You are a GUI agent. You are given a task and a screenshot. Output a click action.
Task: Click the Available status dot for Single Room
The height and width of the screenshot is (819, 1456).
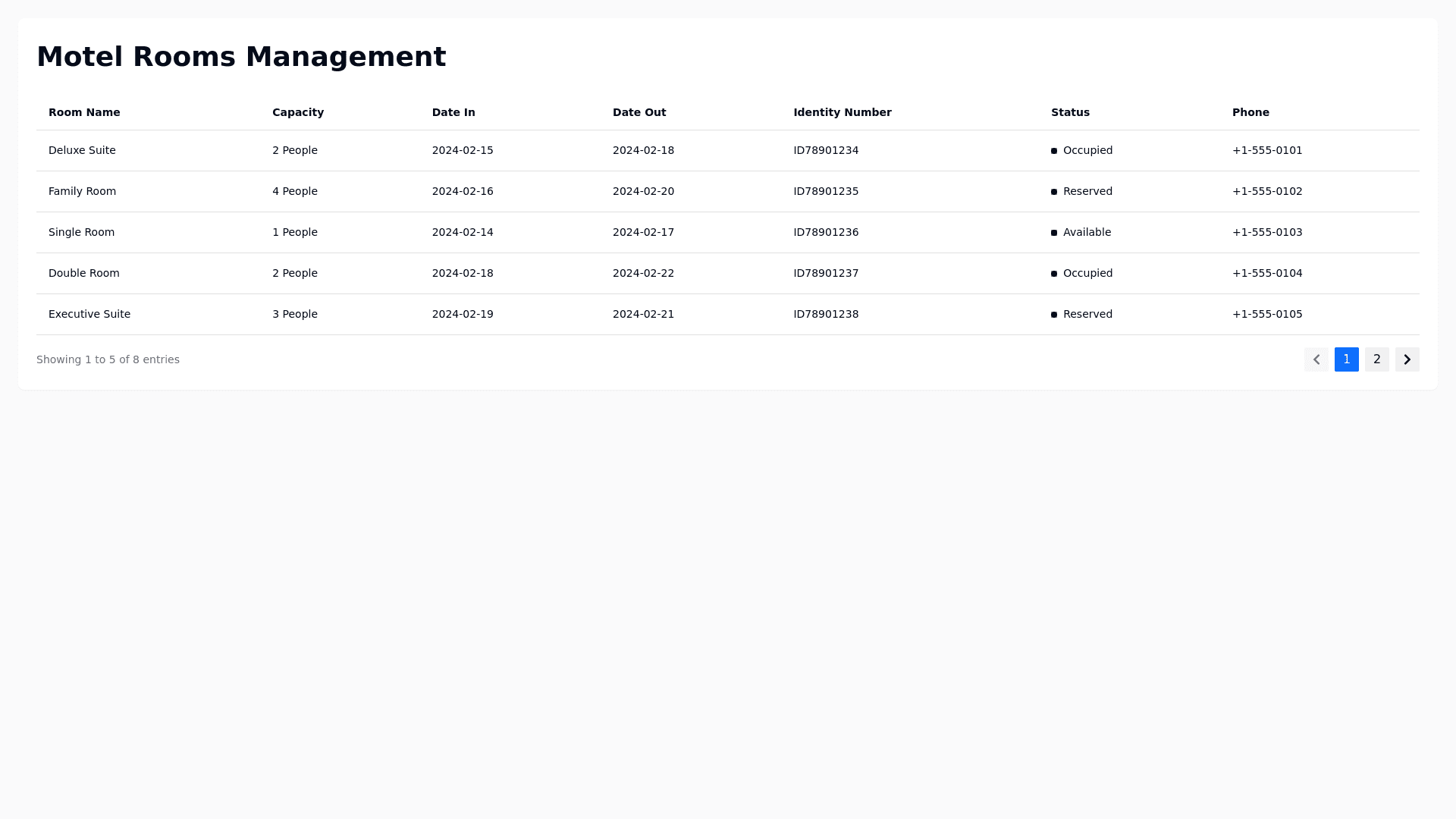(x=1053, y=233)
